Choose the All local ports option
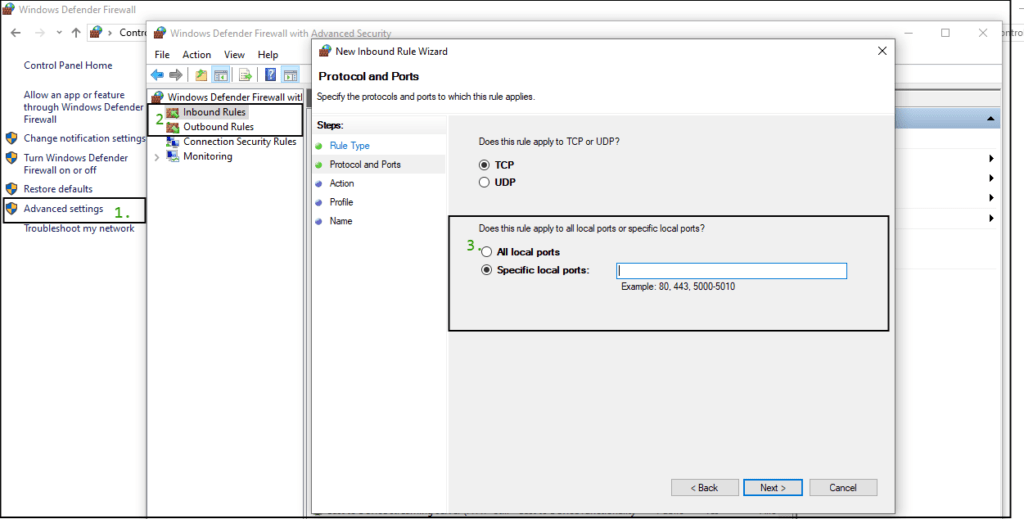The height and width of the screenshot is (519, 1024). pos(486,252)
